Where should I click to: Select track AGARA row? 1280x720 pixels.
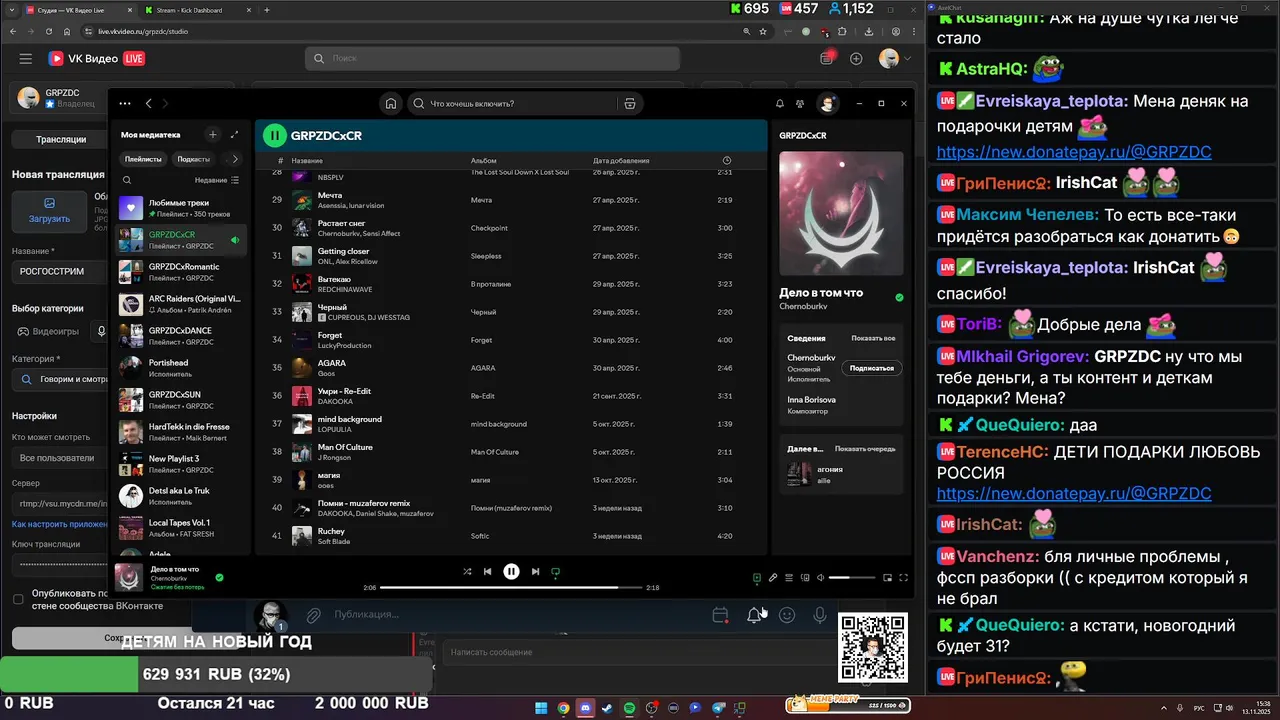coord(511,368)
